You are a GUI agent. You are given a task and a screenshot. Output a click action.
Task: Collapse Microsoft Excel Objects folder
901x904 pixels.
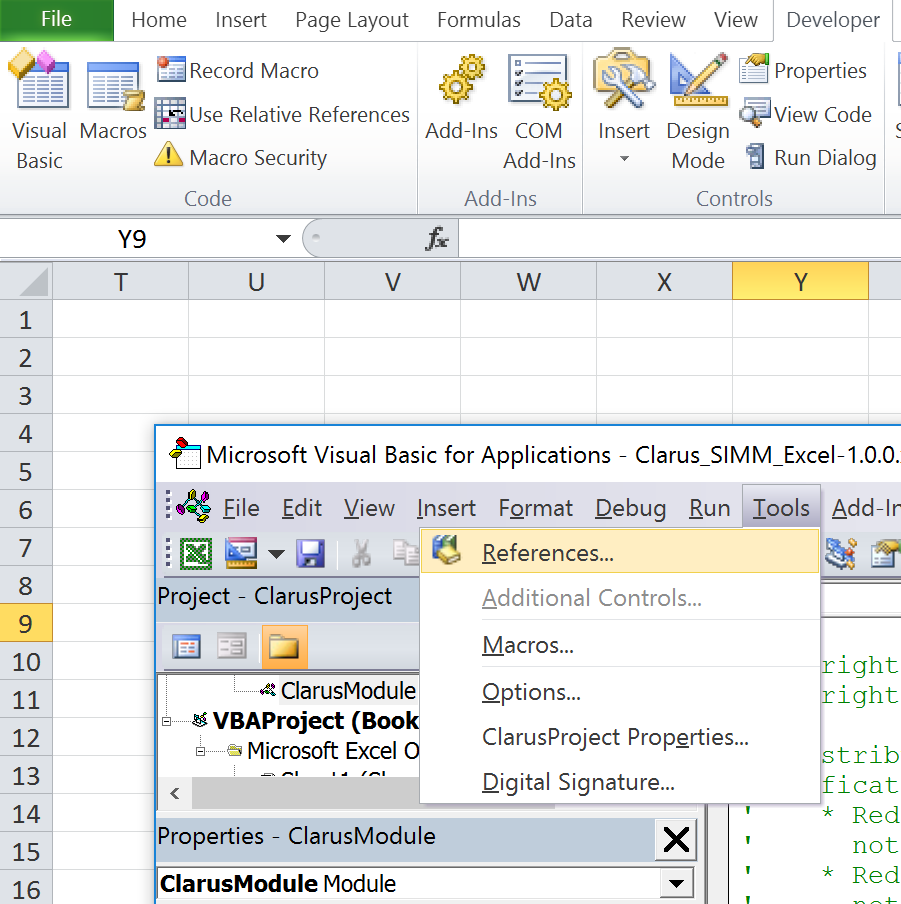click(200, 751)
